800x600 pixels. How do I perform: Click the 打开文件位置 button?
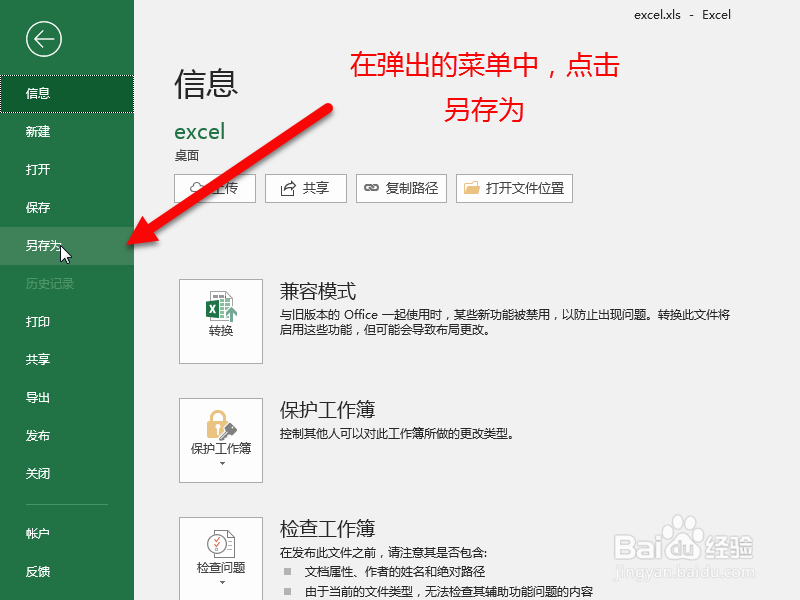coord(514,188)
